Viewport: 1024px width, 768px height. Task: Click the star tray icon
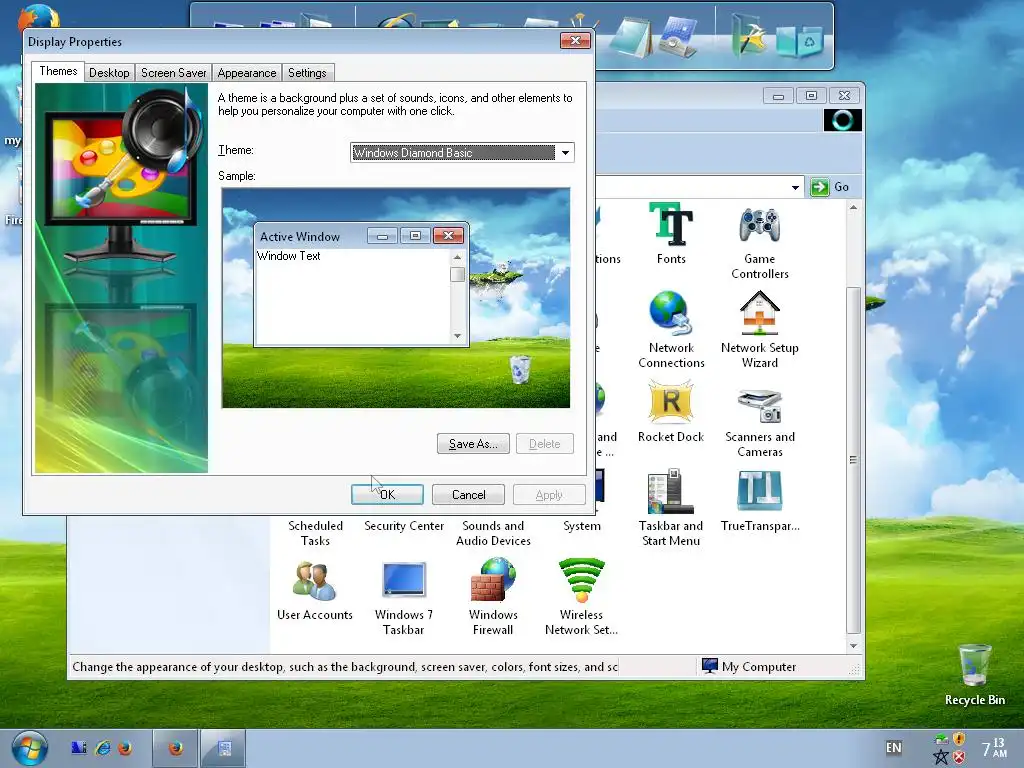coord(941,757)
